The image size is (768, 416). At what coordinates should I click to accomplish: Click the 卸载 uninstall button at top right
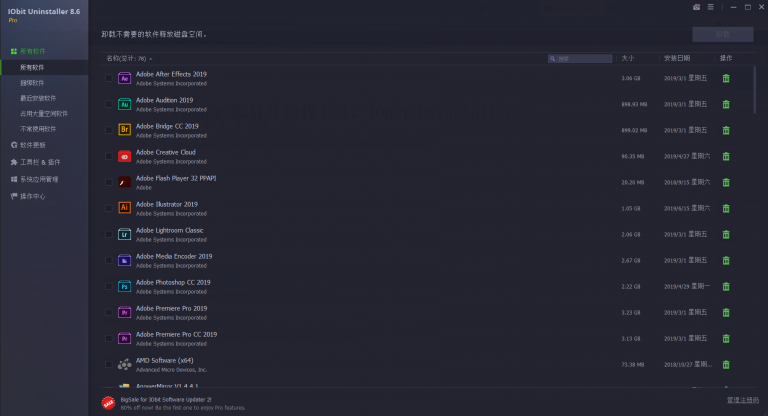click(x=722, y=34)
